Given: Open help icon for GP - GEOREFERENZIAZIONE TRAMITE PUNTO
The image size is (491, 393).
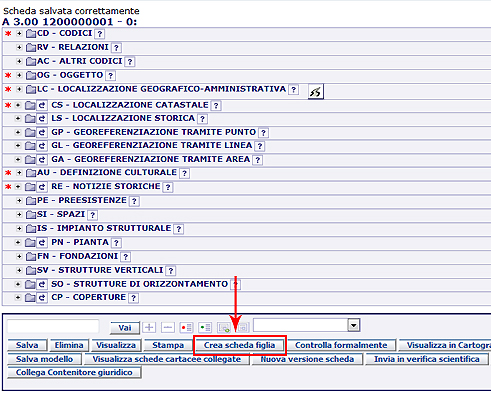Looking at the screenshot, I should tap(263, 133).
